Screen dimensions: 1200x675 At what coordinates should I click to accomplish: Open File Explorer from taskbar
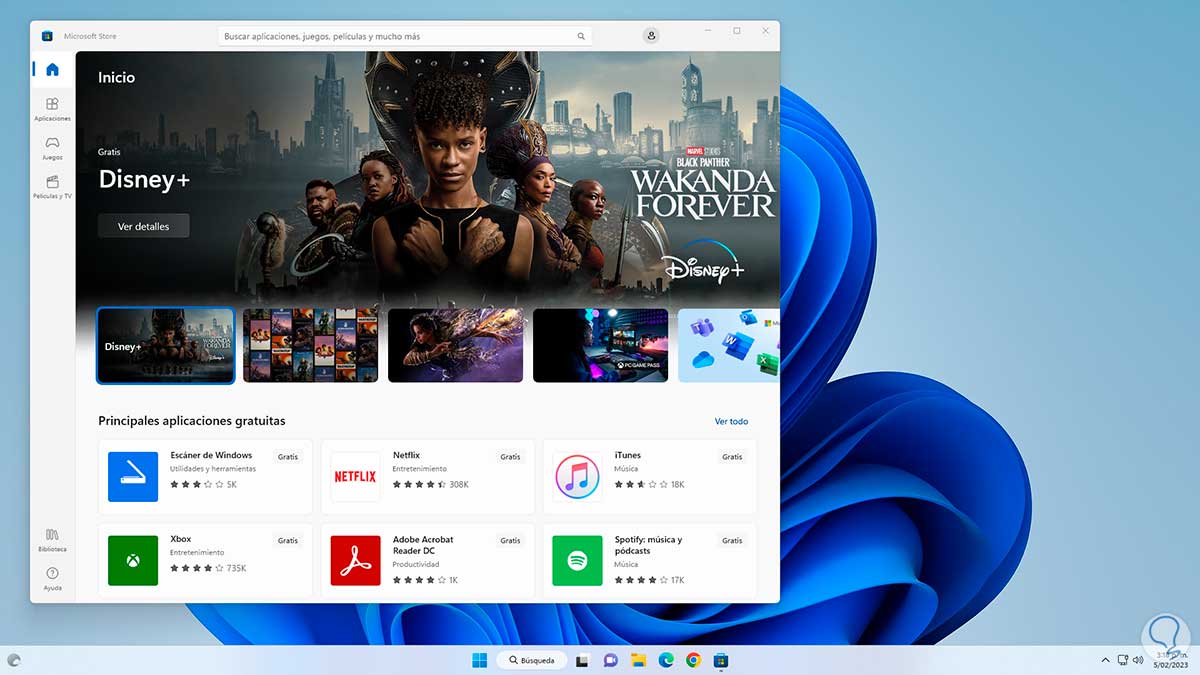pos(638,660)
